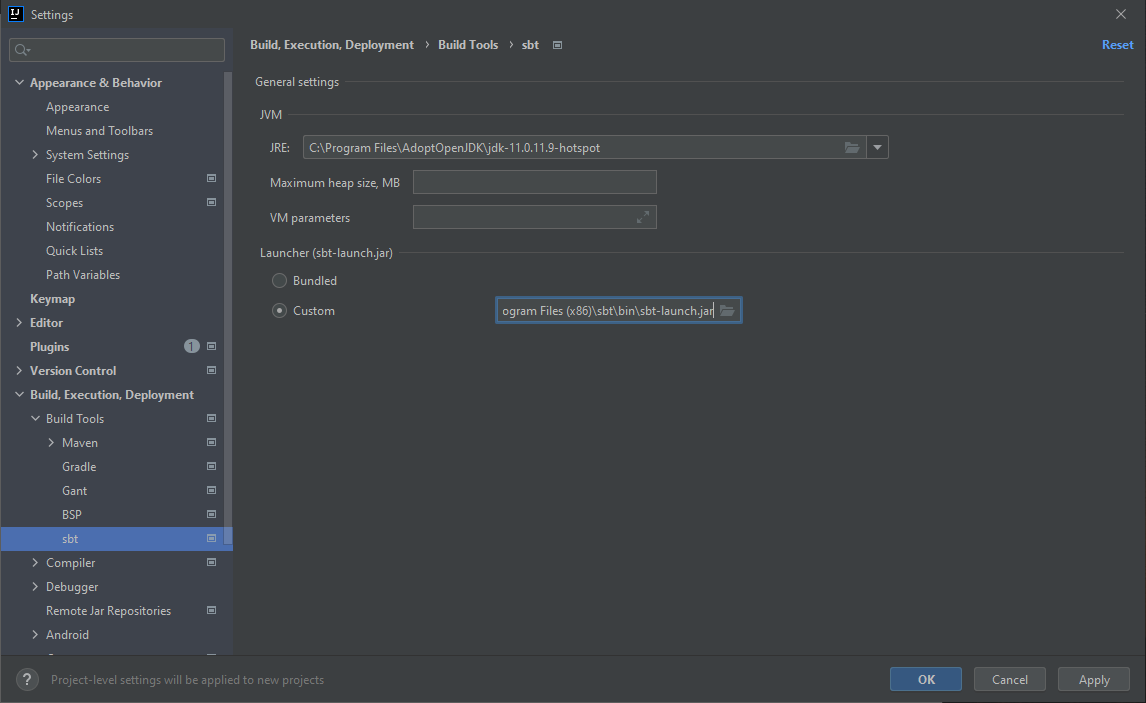Click the Maximum heap size field

click(534, 182)
